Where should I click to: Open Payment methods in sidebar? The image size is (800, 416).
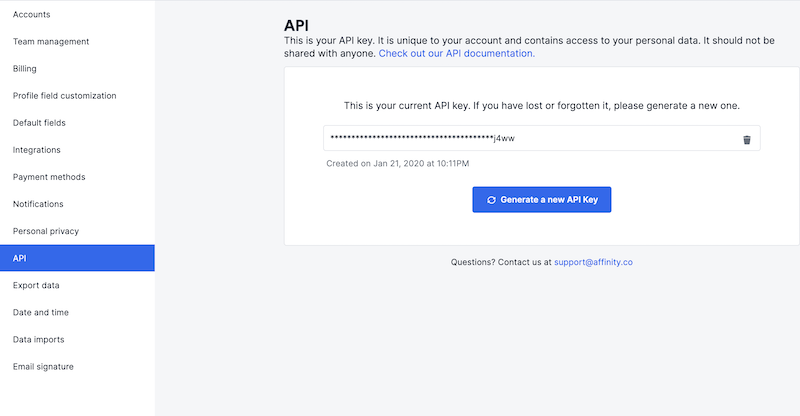click(49, 177)
